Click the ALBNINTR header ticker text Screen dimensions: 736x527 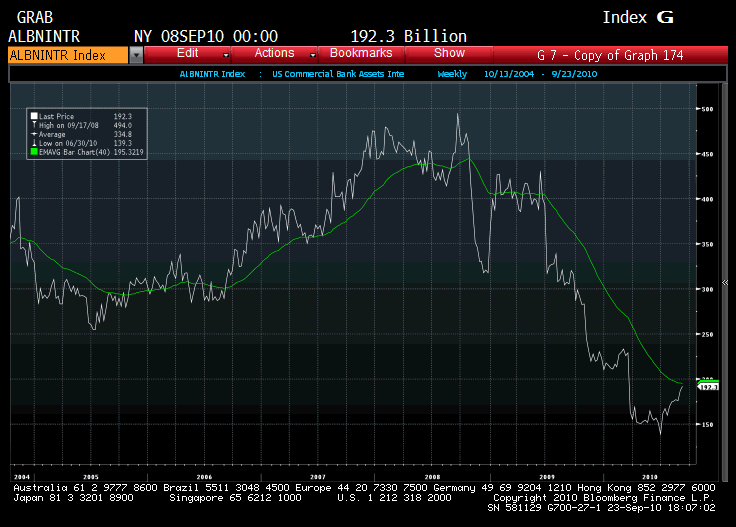[44, 36]
